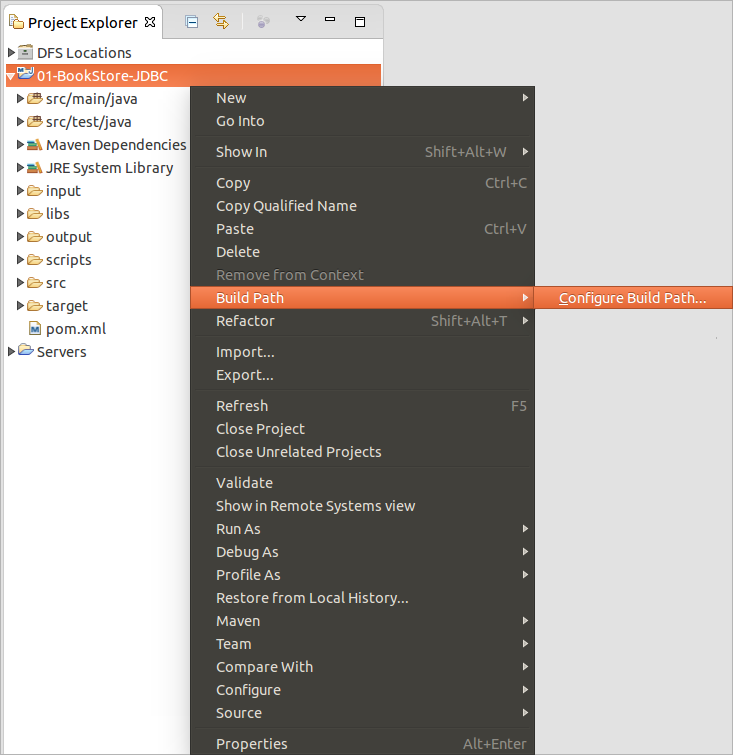The width and height of the screenshot is (733, 755).
Task: Choose Refresh in the context menu
Action: point(363,406)
